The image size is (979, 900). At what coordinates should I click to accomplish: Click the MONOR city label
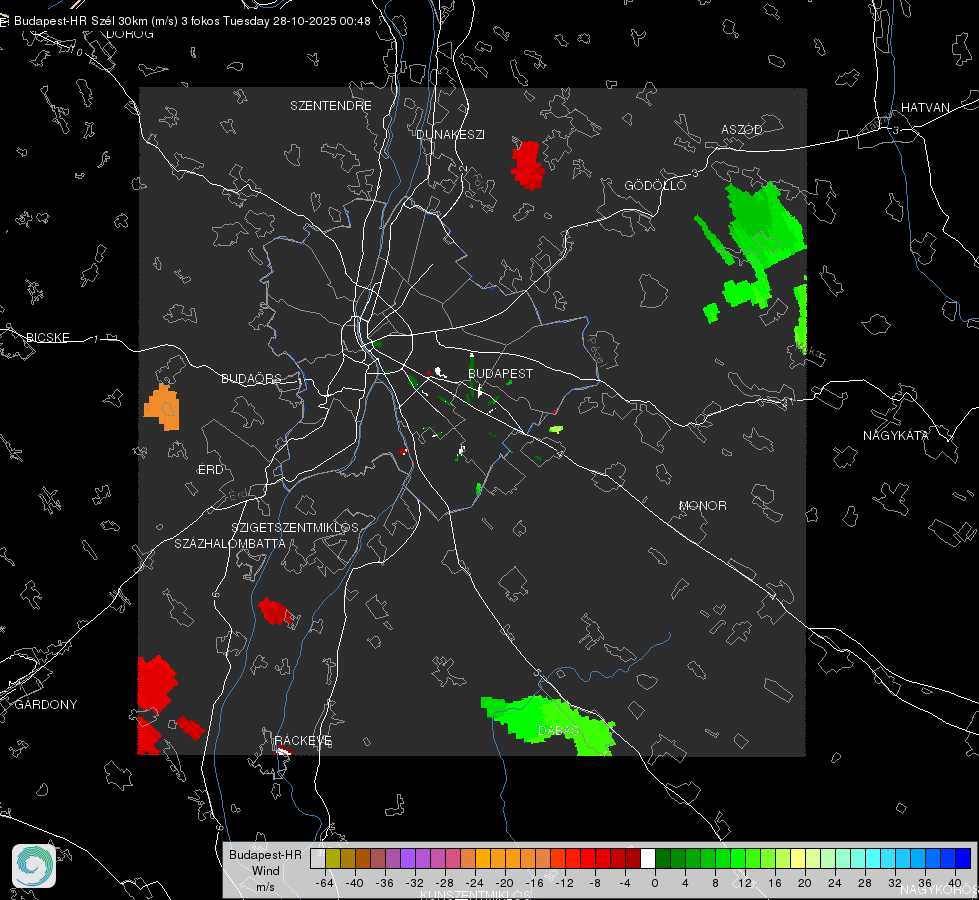702,505
